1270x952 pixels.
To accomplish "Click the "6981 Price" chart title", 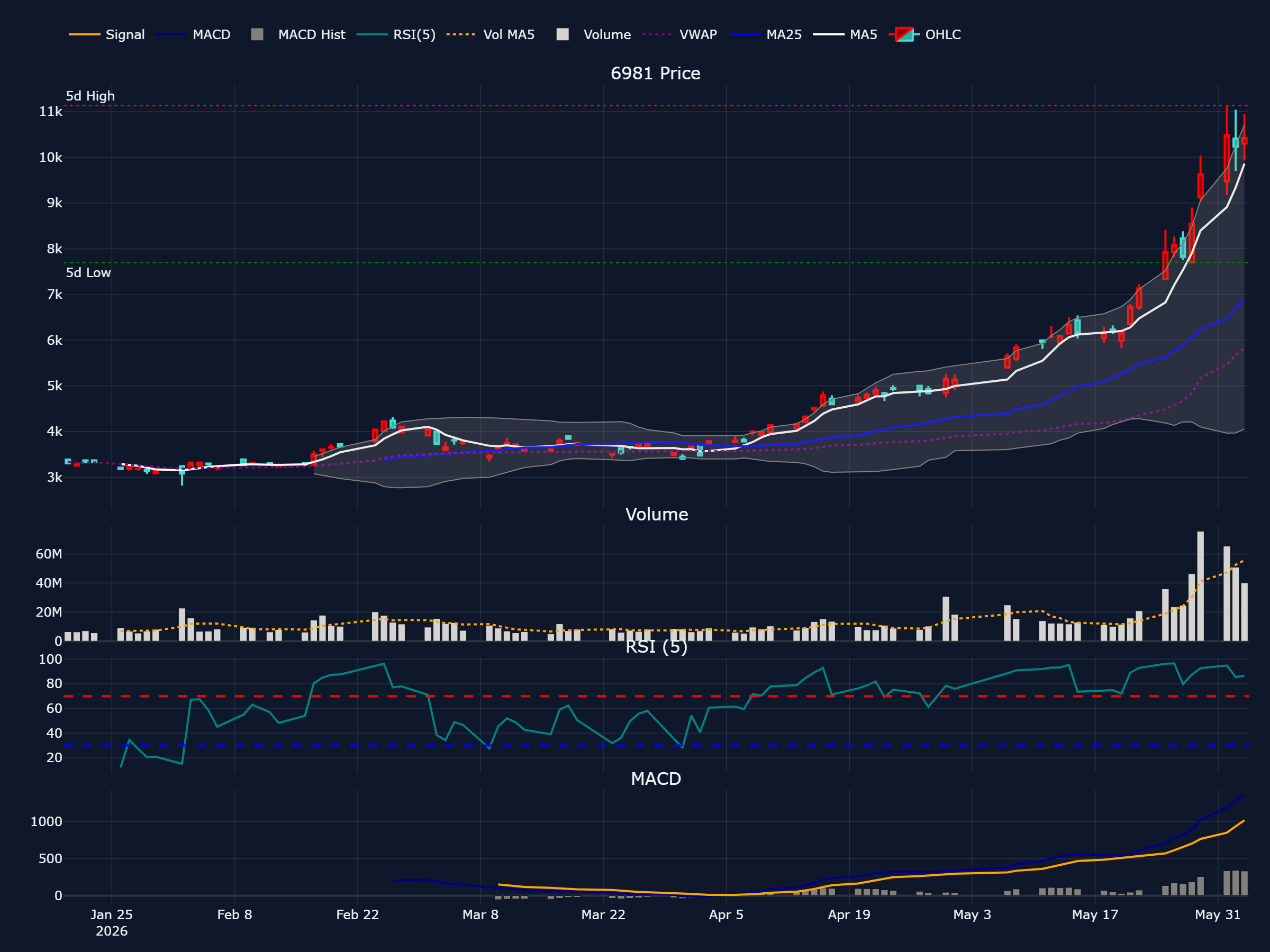I will [655, 74].
